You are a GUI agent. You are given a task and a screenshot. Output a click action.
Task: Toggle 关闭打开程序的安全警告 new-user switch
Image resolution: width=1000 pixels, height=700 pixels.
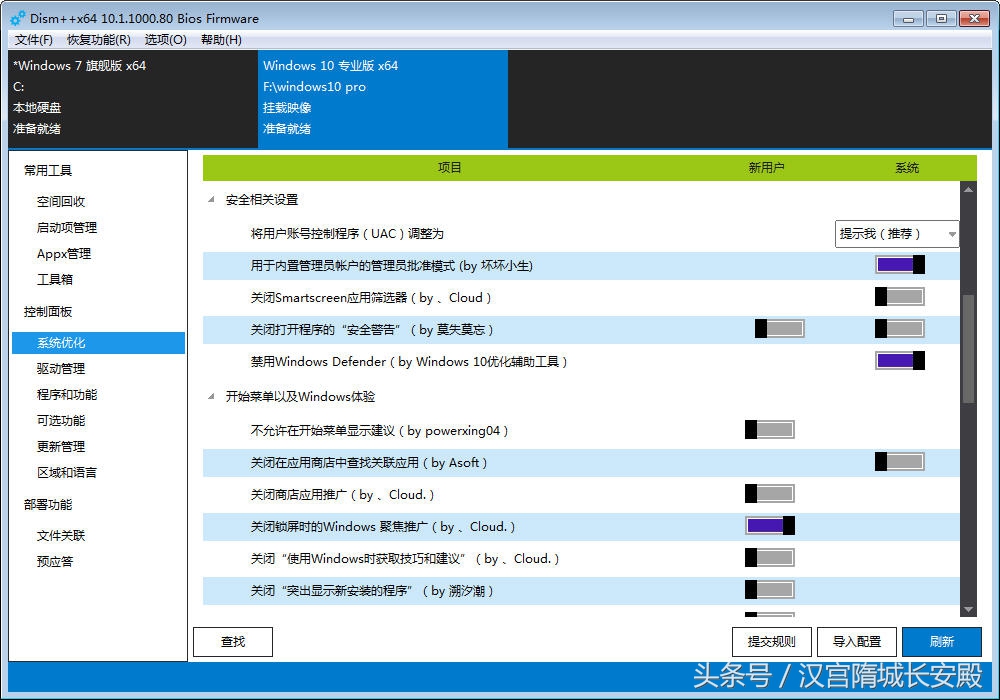(x=779, y=328)
